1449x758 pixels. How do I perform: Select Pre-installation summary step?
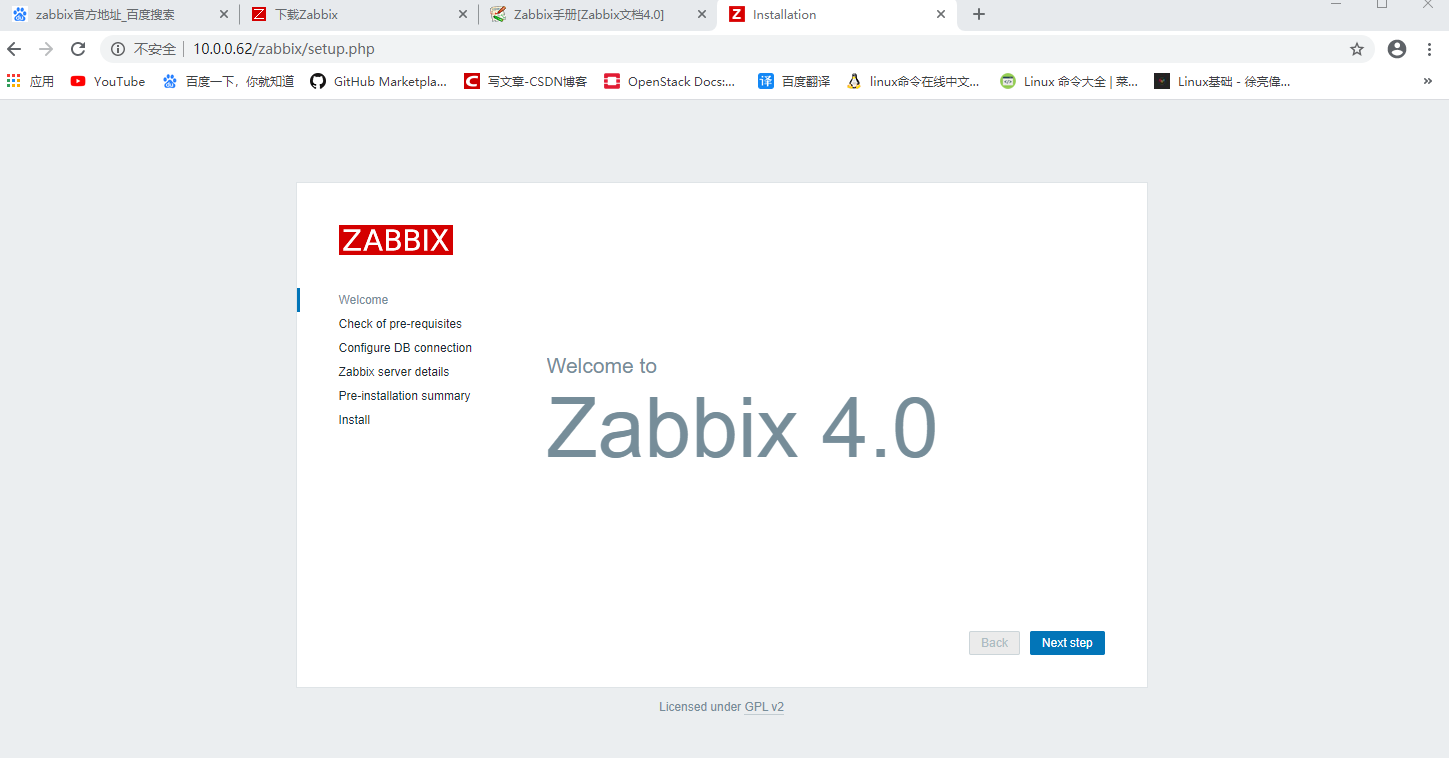pos(404,396)
